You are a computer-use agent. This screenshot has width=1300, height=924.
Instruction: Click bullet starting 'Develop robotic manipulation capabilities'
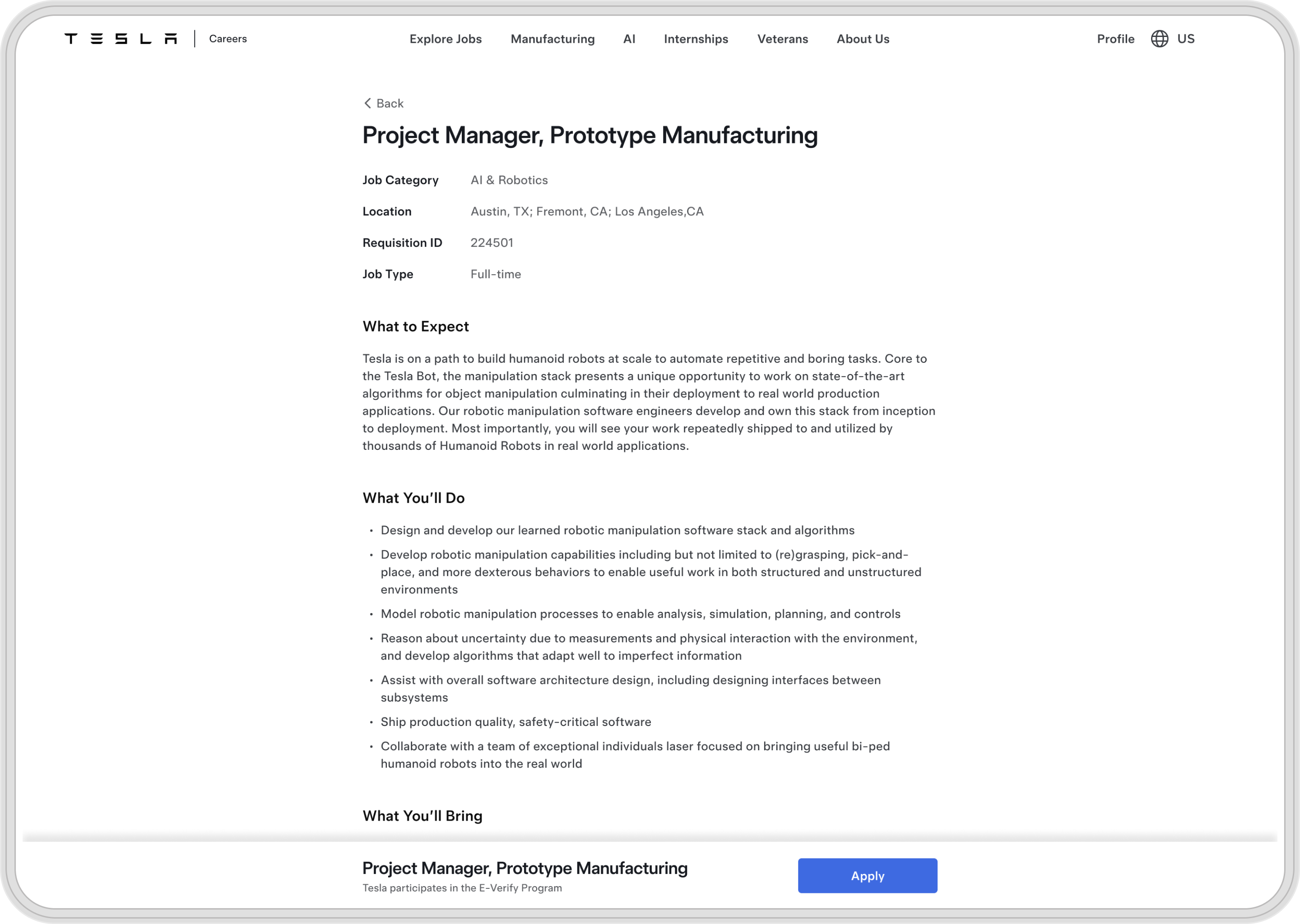pyautogui.click(x=650, y=572)
